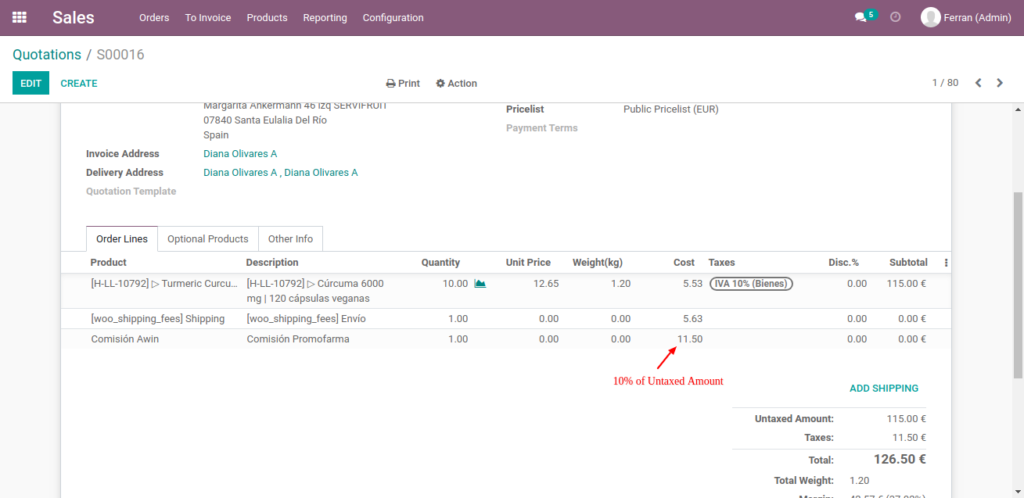Click the 12.65 unit price cell
Image resolution: width=1024 pixels, height=498 pixels.
[546, 284]
